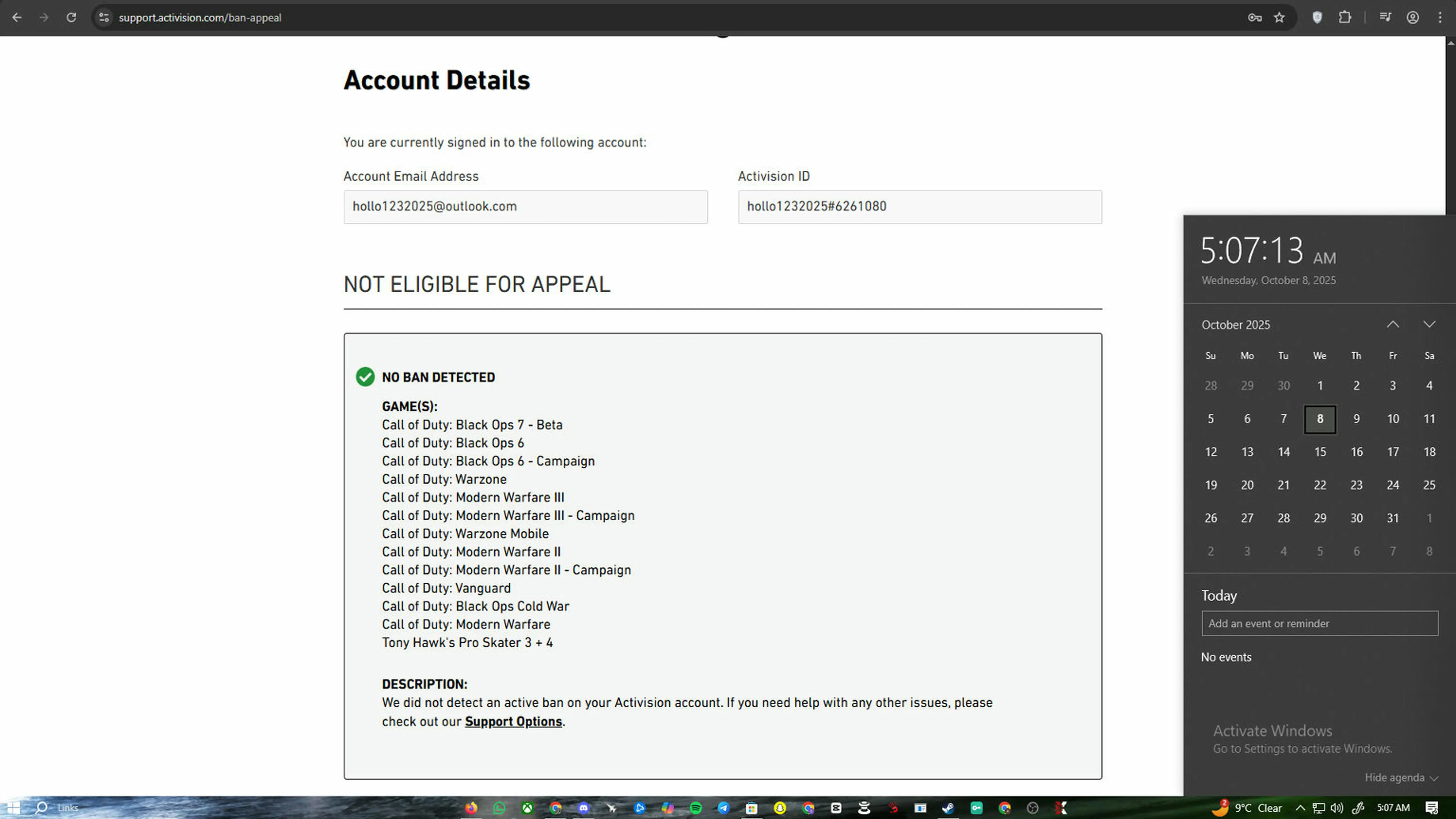1456x819 pixels.
Task: Click October 2025 month header
Action: click(x=1236, y=325)
